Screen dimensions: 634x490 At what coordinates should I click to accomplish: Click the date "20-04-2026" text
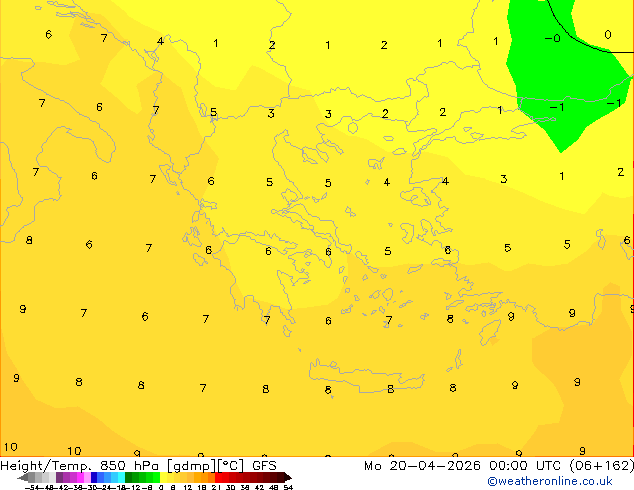click(x=435, y=466)
